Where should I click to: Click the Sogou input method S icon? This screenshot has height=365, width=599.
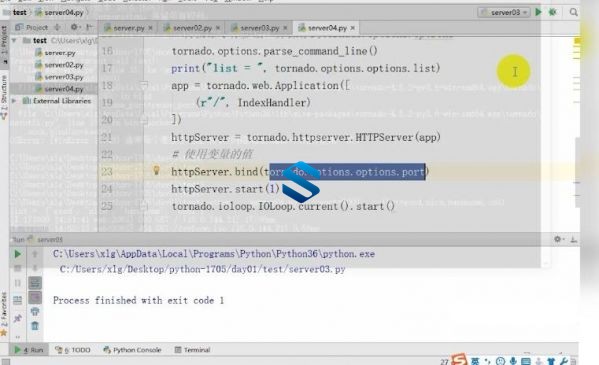pyautogui.click(x=459, y=360)
